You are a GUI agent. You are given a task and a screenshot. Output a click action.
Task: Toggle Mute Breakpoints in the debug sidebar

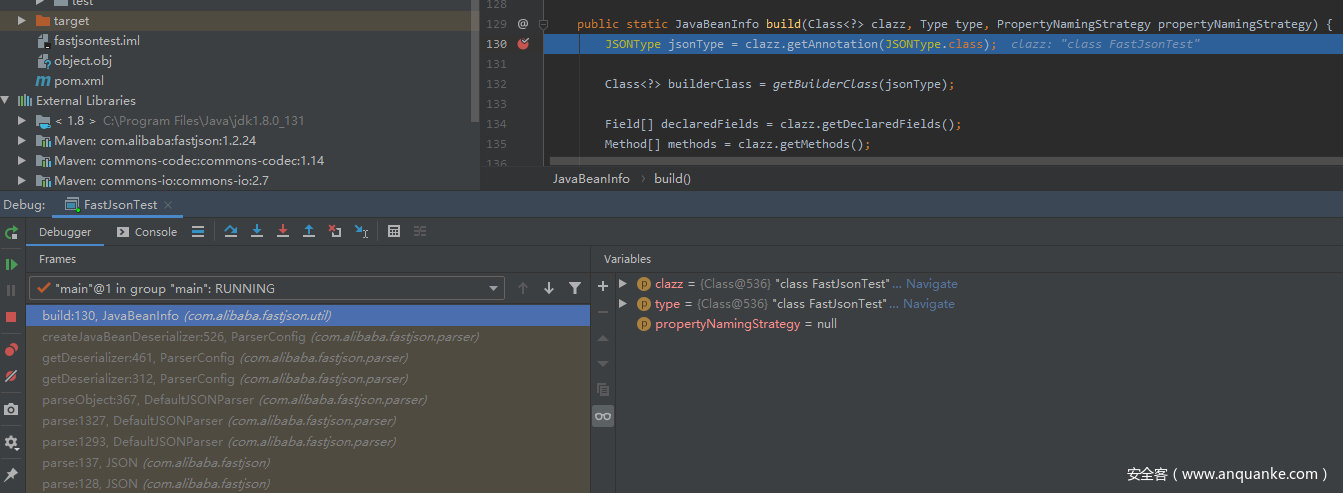pyautogui.click(x=11, y=376)
